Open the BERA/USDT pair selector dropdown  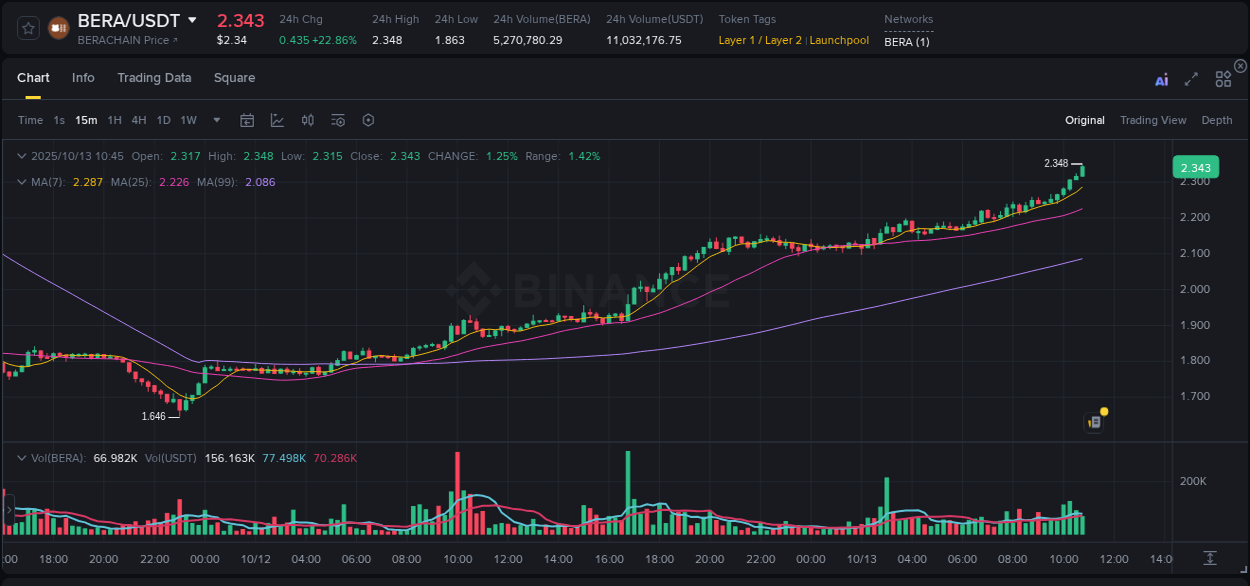tap(192, 20)
